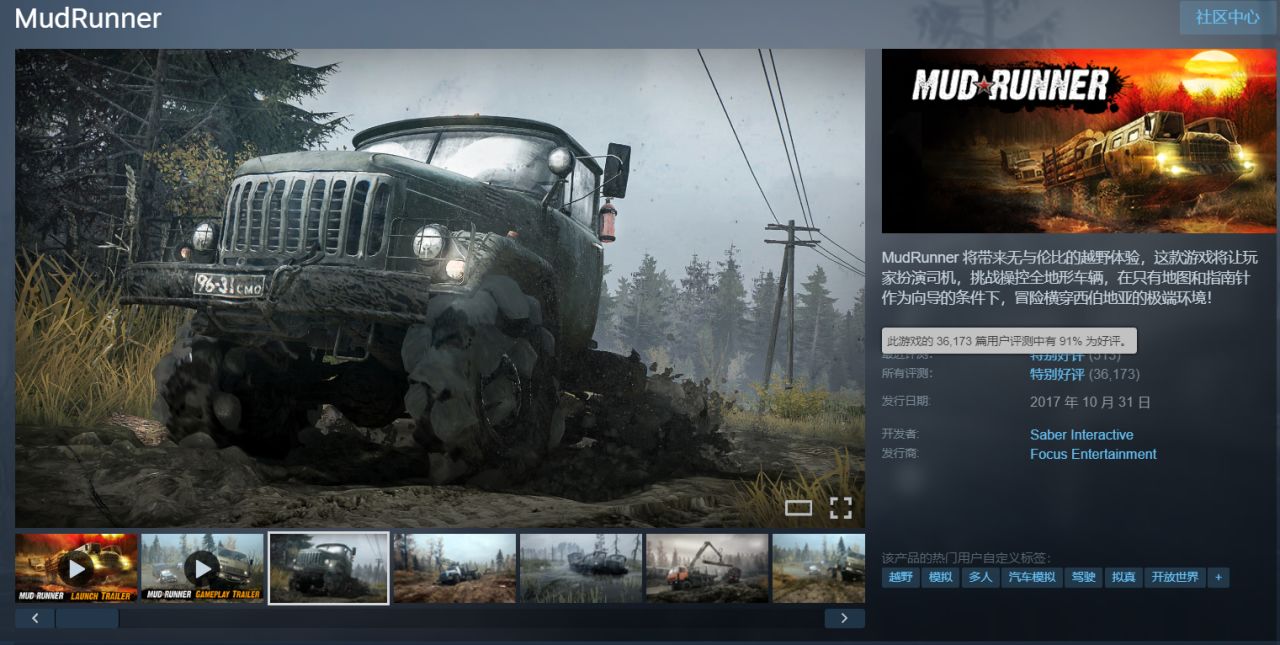1280x645 pixels.
Task: Click the 驾驶 tag
Action: point(1083,577)
